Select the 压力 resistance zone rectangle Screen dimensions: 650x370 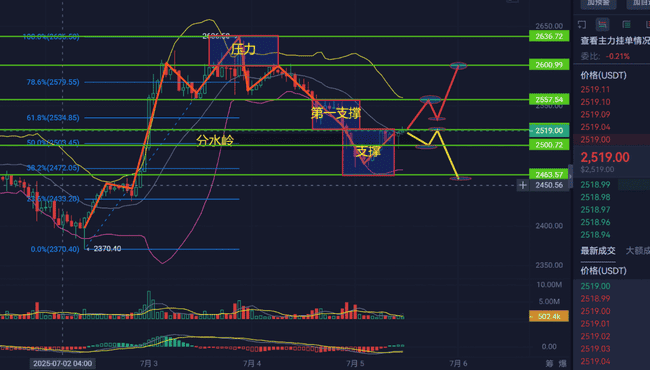tap(243, 50)
